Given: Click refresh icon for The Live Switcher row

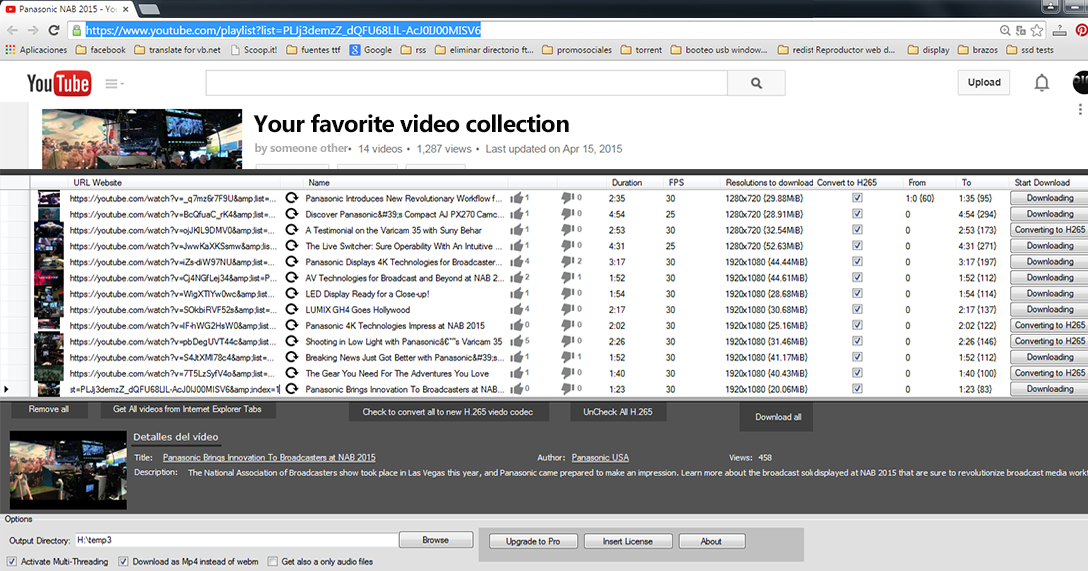Looking at the screenshot, I should pos(292,246).
